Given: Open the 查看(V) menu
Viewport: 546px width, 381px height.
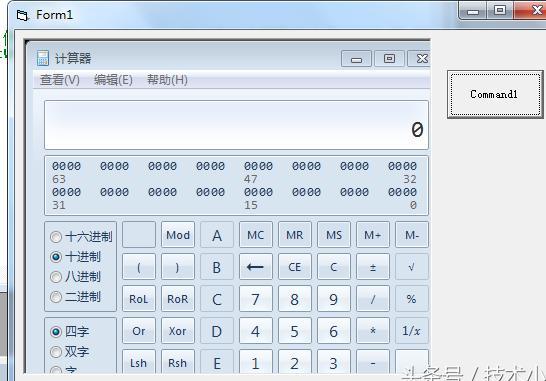Looking at the screenshot, I should tap(60, 80).
